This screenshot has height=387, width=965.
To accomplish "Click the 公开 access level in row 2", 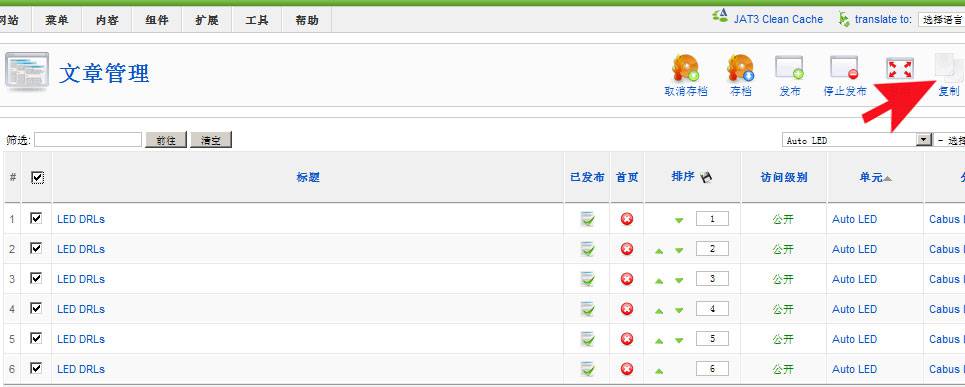I will point(783,249).
